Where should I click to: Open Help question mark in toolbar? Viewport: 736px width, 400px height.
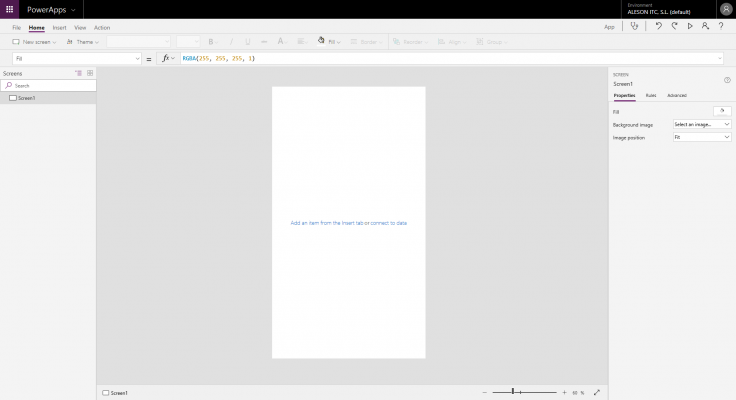pos(720,27)
